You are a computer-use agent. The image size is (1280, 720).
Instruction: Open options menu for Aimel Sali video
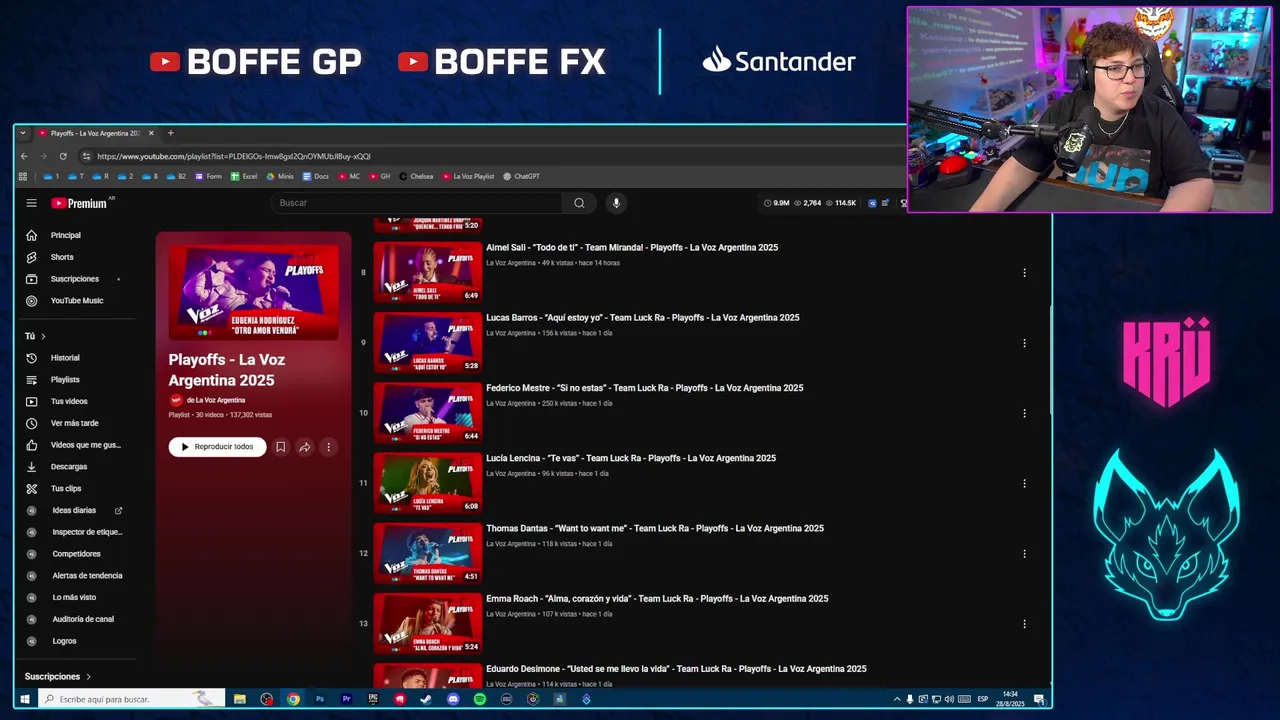[x=1024, y=273]
